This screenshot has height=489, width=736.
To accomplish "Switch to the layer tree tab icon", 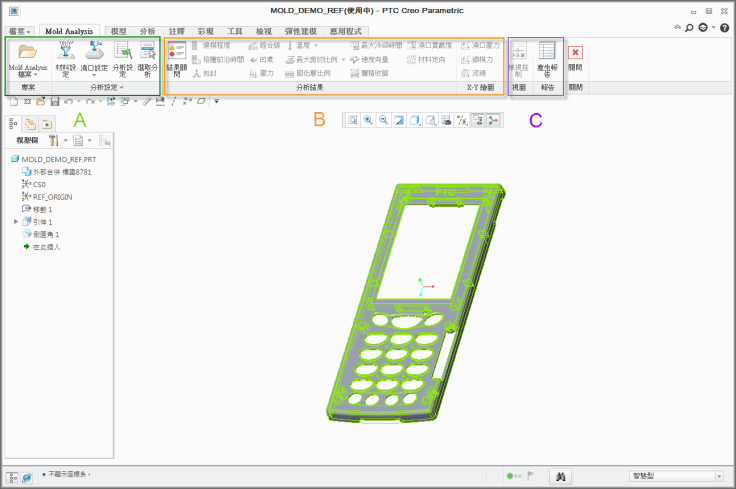I will pyautogui.click(x=30, y=122).
